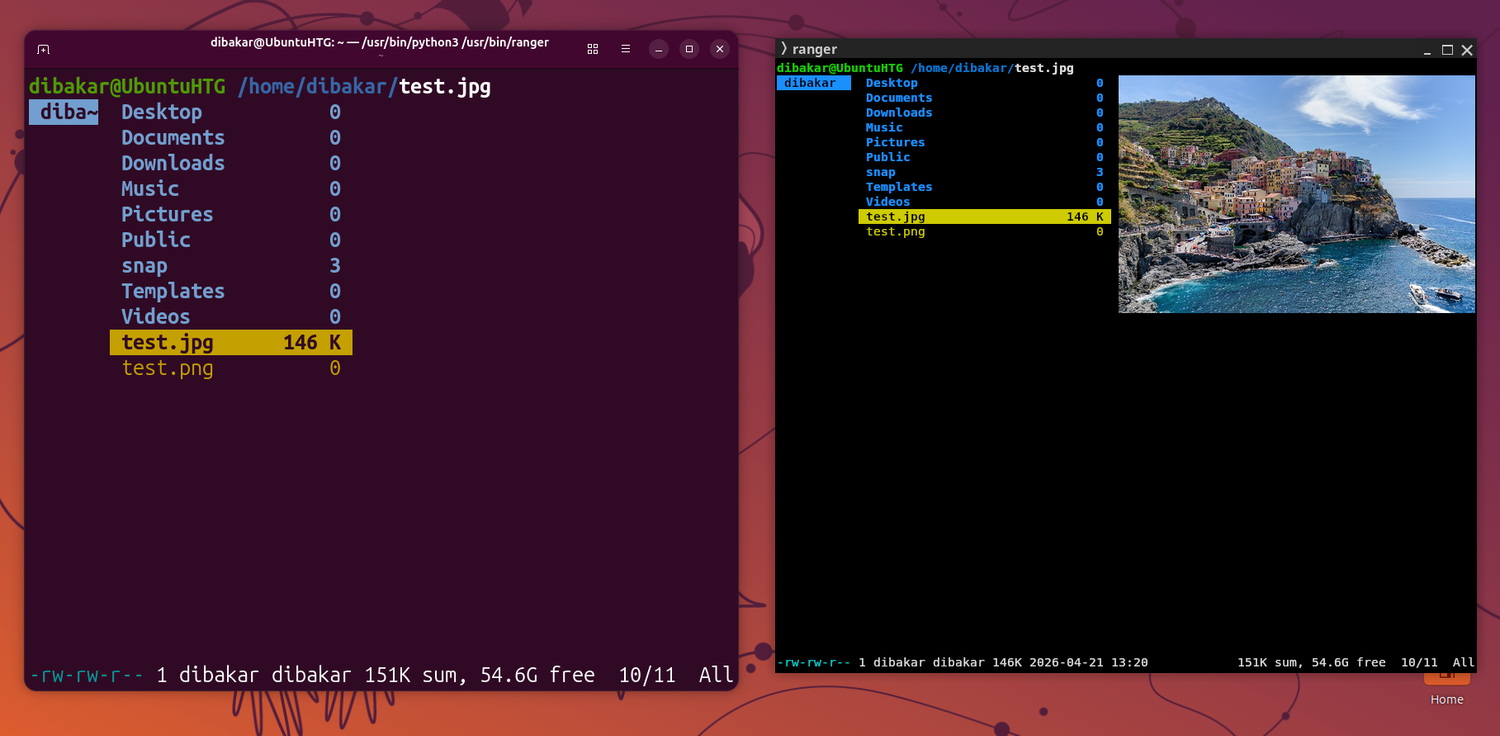Image resolution: width=1500 pixels, height=736 pixels.
Task: Click the 'ranger' title of right window
Action: (815, 49)
